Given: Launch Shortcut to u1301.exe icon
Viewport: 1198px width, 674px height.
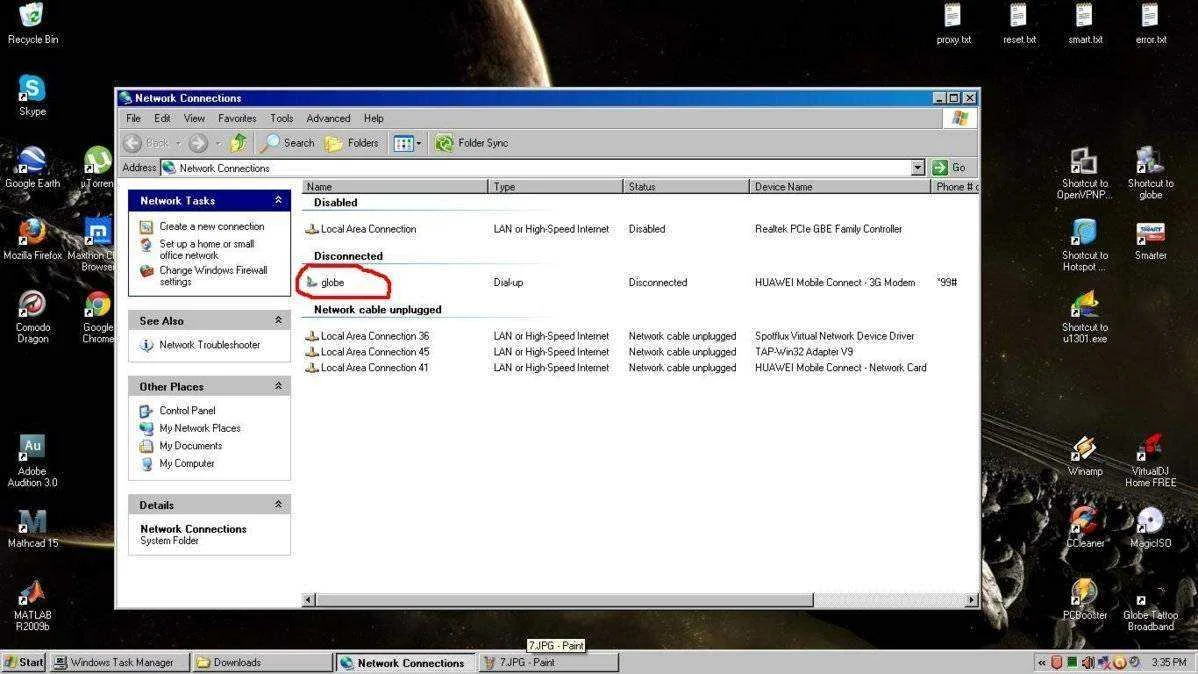Looking at the screenshot, I should point(1084,316).
